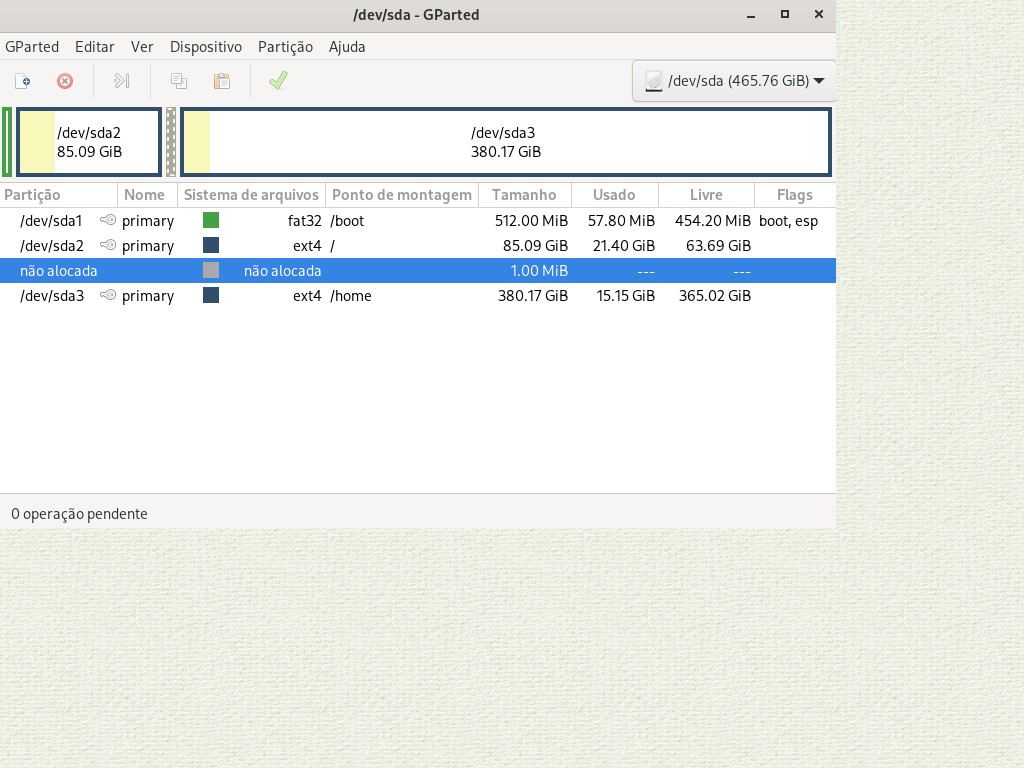Click the green Apply operations checkmark

coord(278,80)
